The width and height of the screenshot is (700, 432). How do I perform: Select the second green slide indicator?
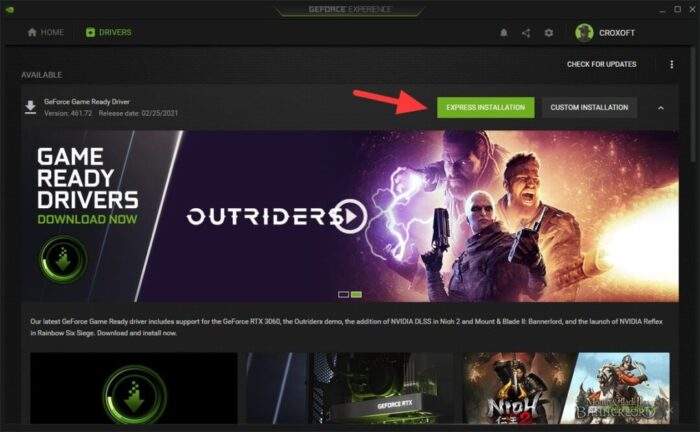[356, 295]
